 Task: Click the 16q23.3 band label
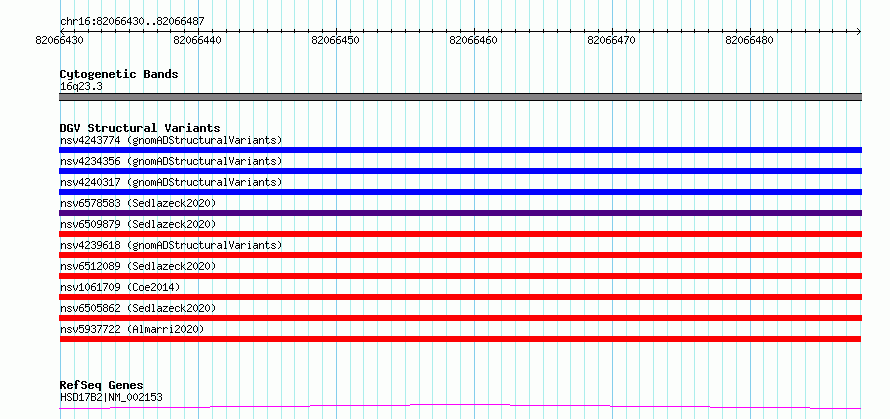(81, 86)
